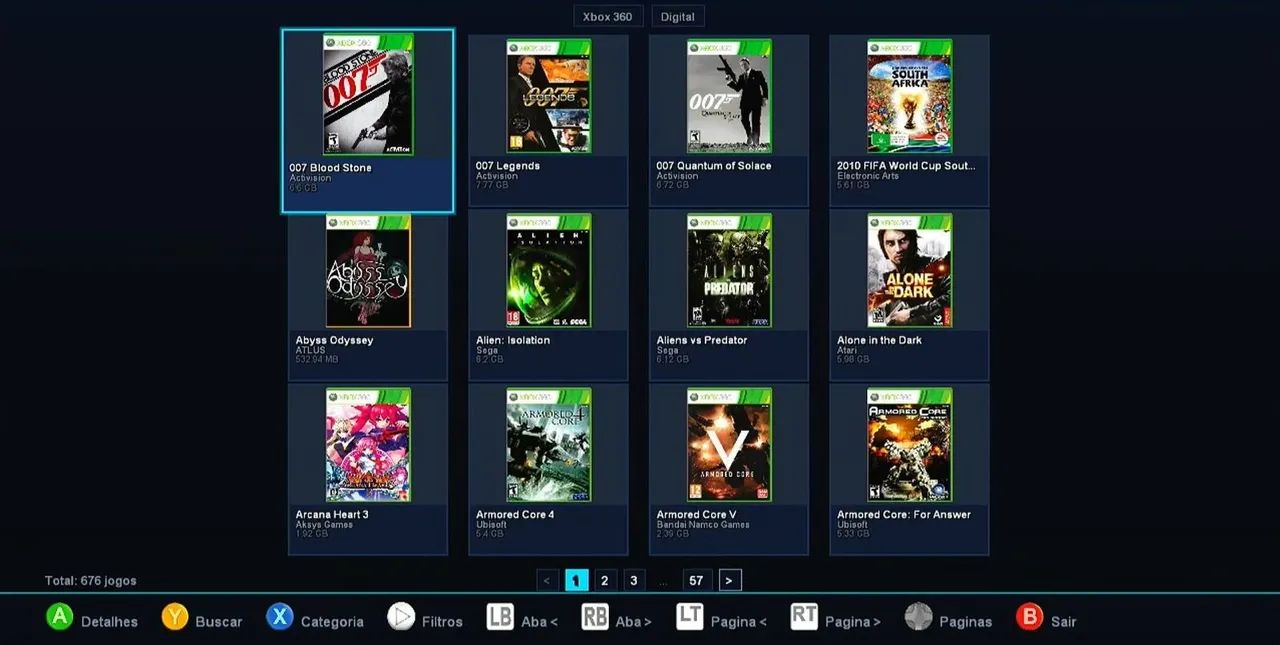Click the LT previous page icon

(690, 617)
